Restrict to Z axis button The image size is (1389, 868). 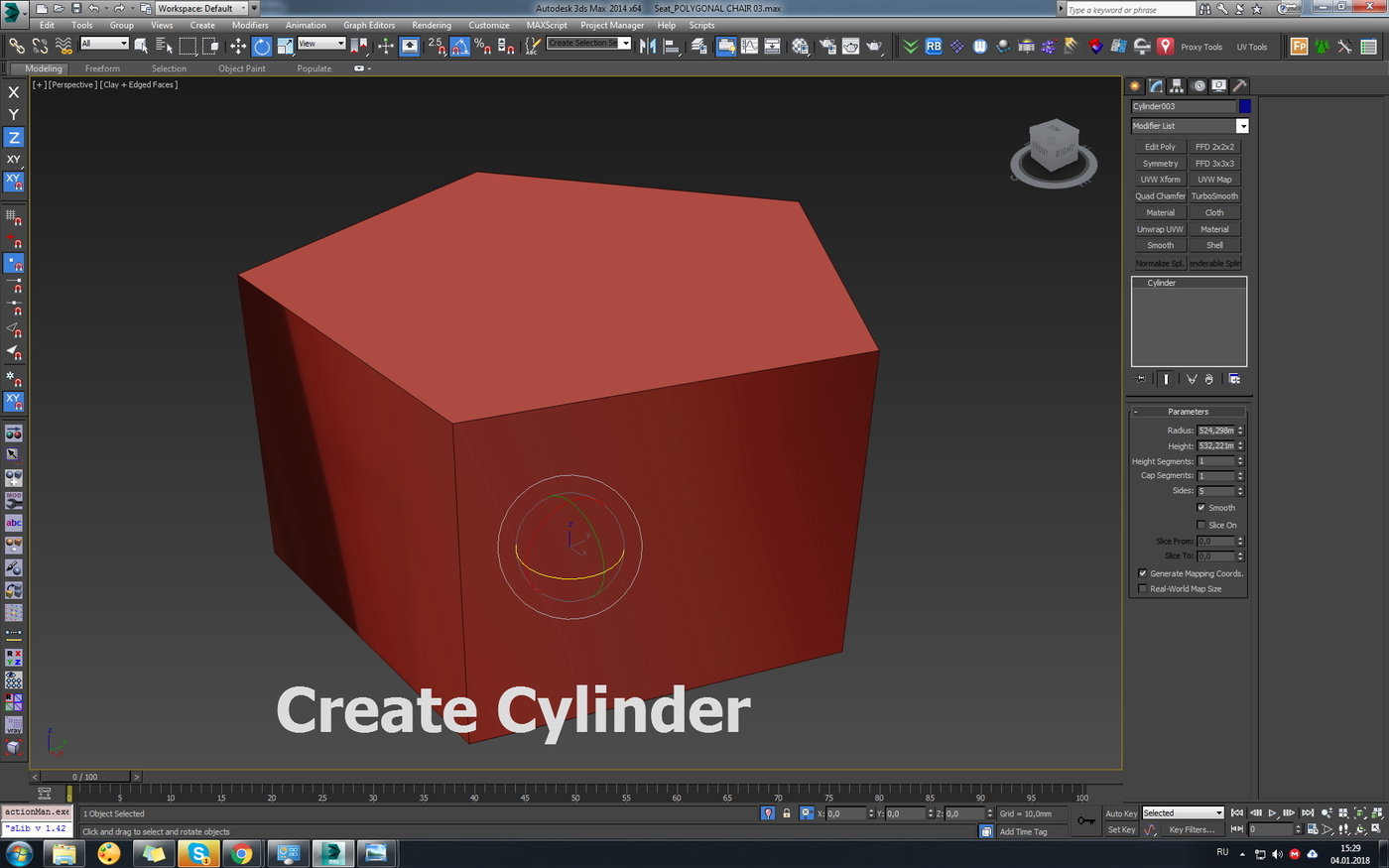coord(14,137)
